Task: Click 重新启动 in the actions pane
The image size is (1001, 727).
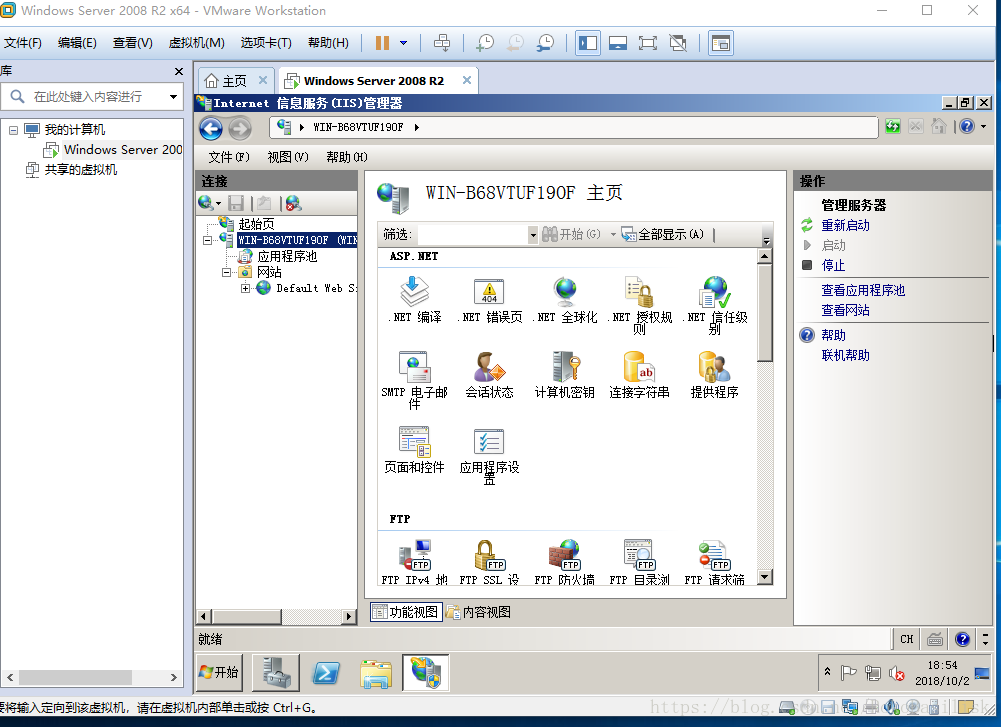Action: click(845, 225)
